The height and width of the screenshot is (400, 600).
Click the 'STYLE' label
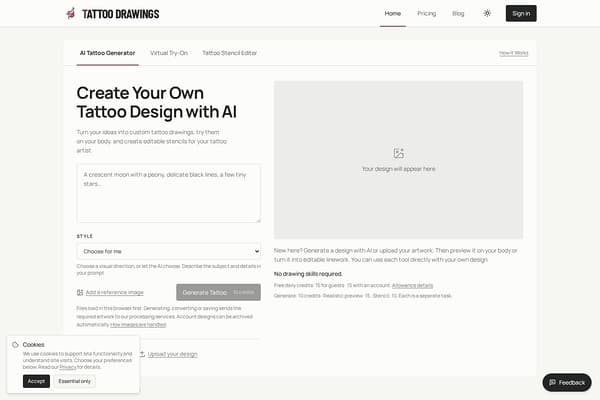click(x=85, y=236)
